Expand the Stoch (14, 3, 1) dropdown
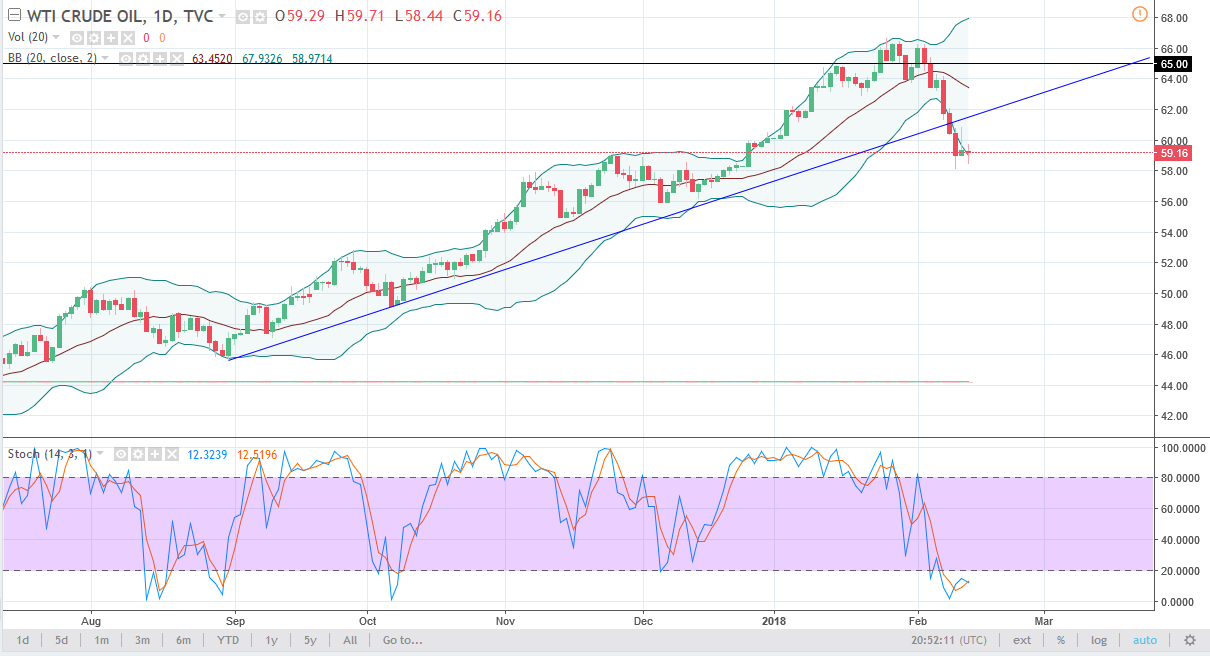 [x=100, y=453]
